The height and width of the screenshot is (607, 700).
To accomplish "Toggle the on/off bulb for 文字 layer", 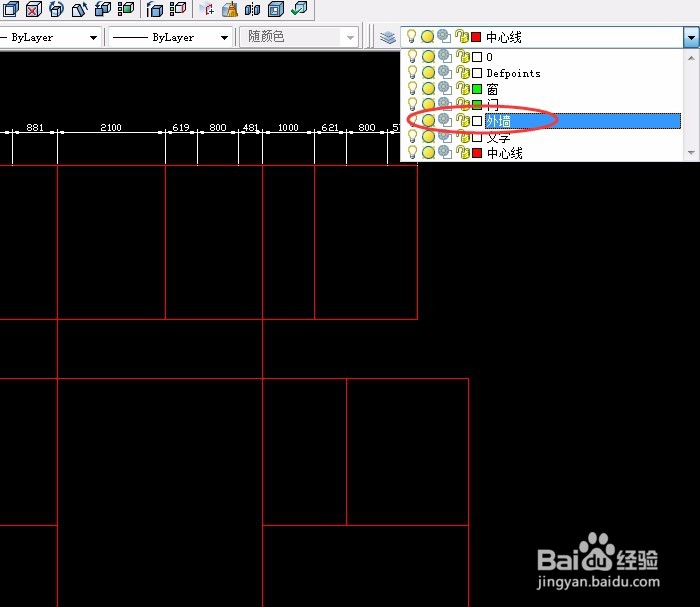I will [x=412, y=136].
